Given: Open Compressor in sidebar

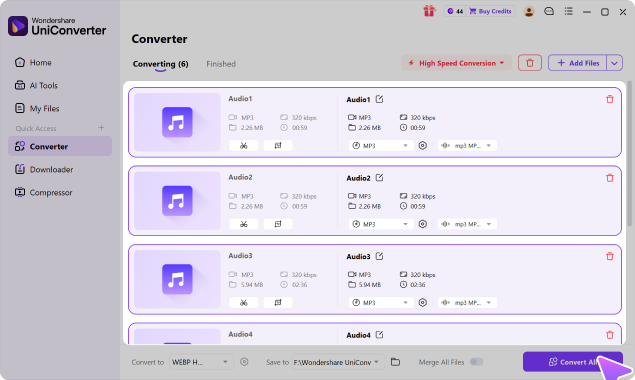Looking at the screenshot, I should tap(60, 192).
